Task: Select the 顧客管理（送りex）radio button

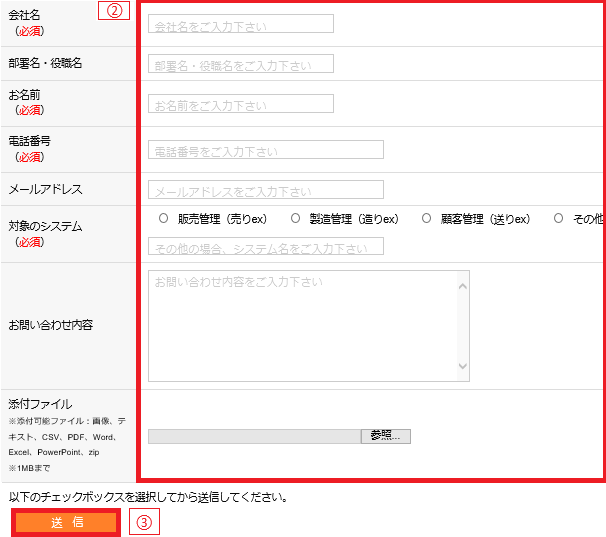Action: coord(426,218)
